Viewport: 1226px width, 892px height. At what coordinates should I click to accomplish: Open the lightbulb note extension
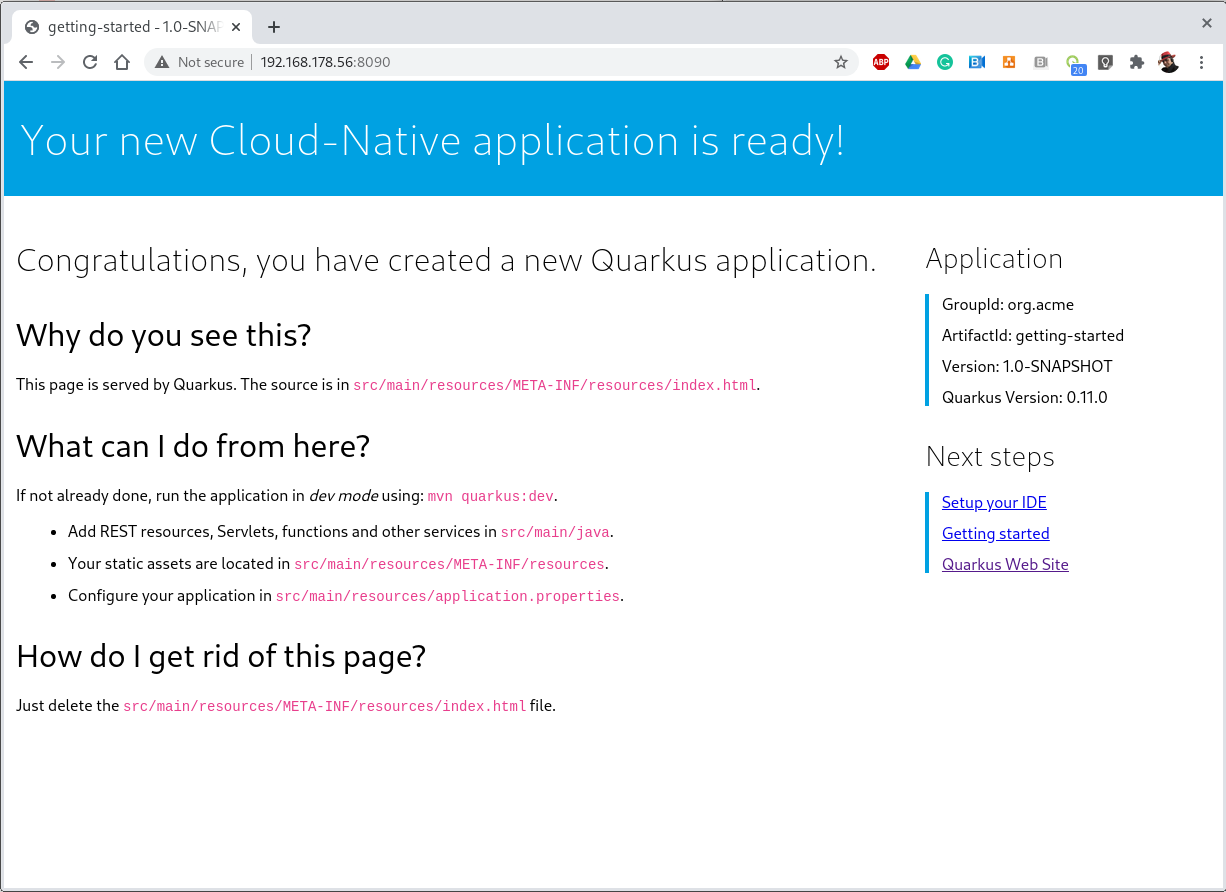click(x=1105, y=62)
